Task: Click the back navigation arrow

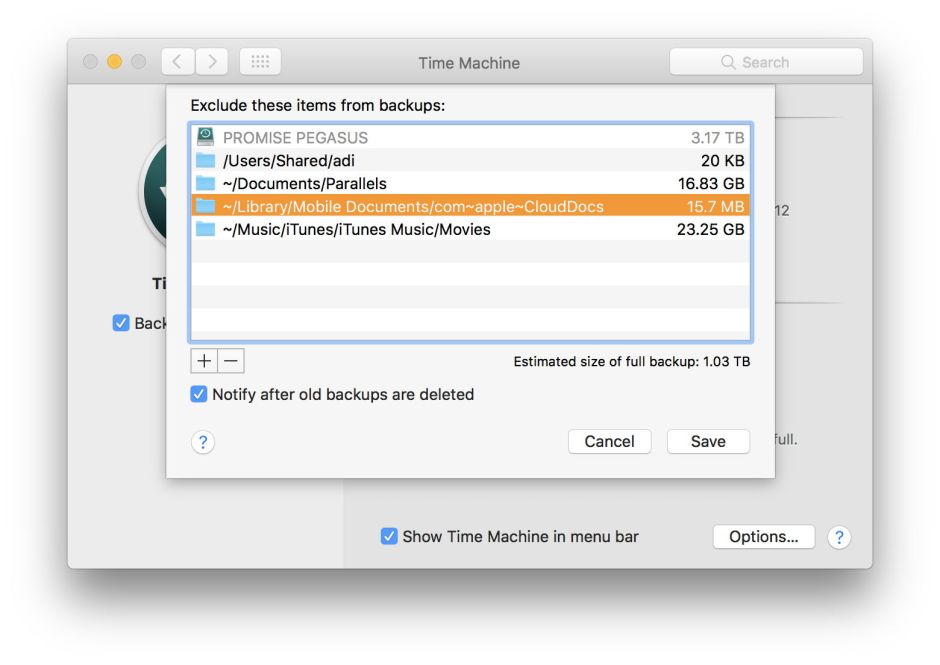Action: pyautogui.click(x=177, y=60)
